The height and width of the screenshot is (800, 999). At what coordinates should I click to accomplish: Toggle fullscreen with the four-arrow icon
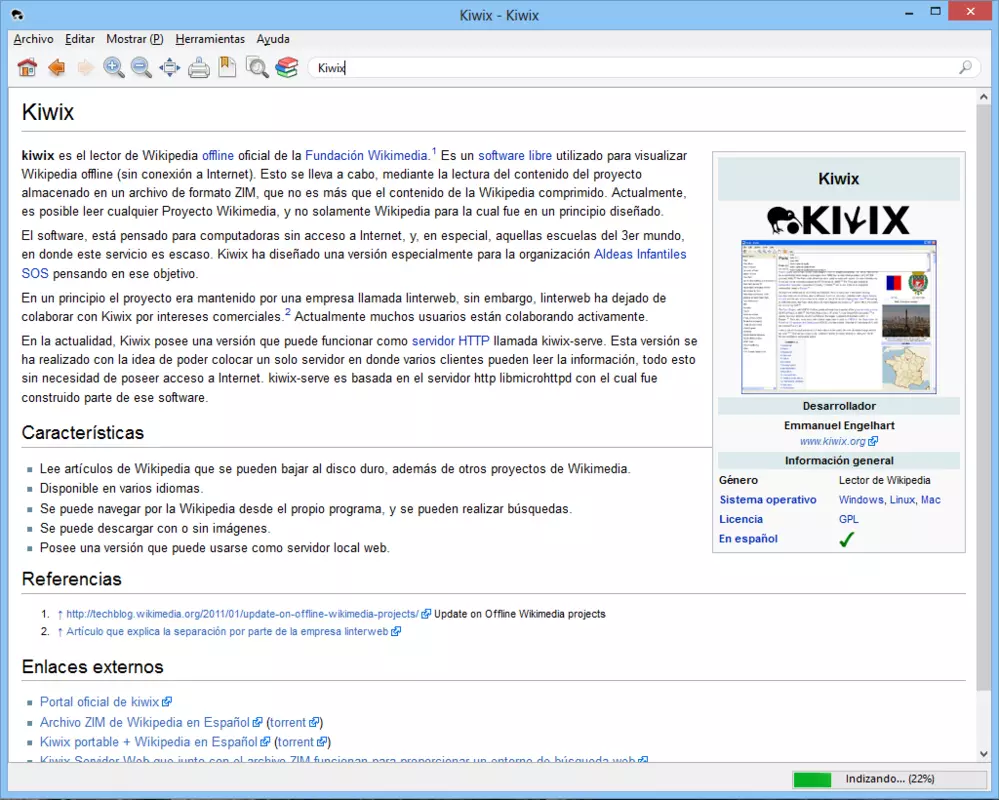click(169, 68)
